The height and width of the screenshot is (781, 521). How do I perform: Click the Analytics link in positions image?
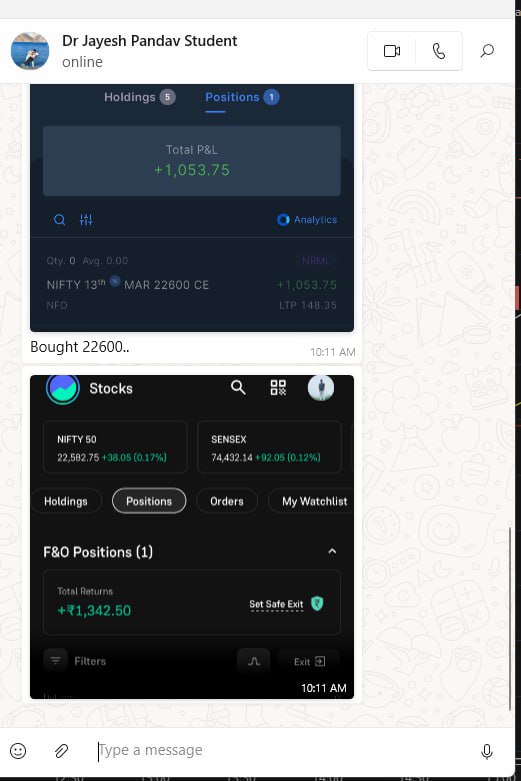tap(307, 220)
